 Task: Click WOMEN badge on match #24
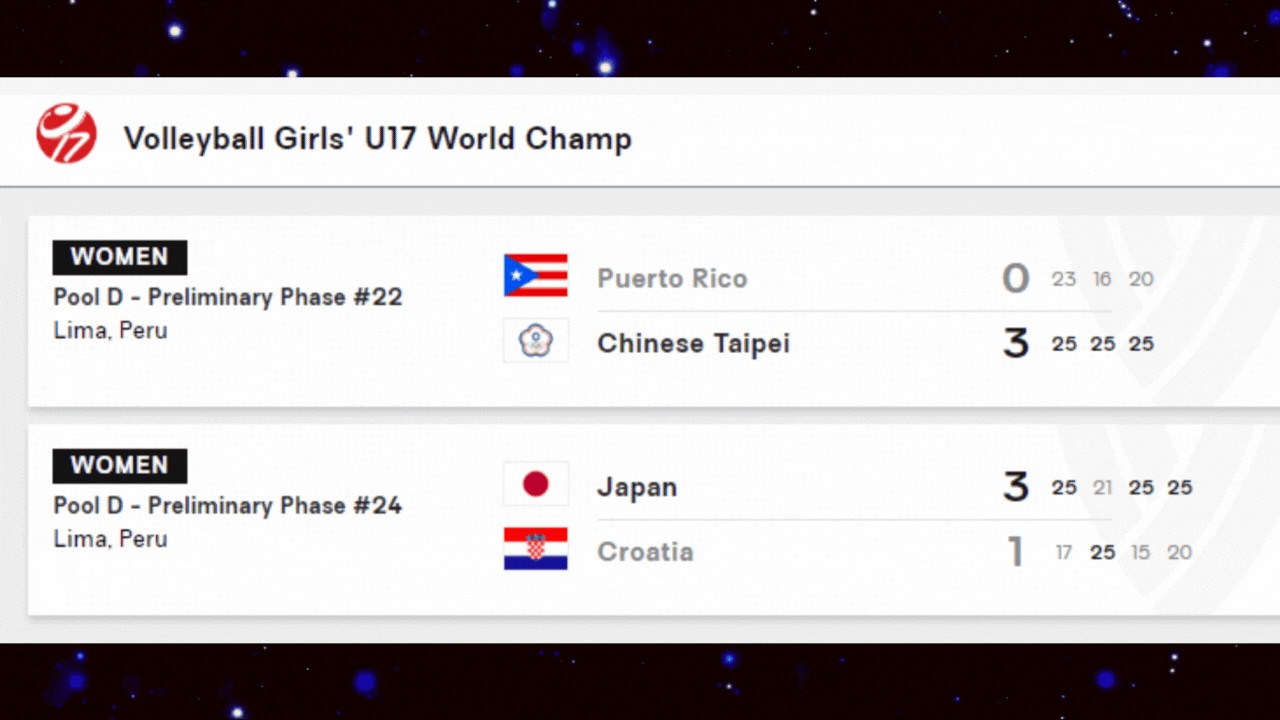tap(120, 466)
